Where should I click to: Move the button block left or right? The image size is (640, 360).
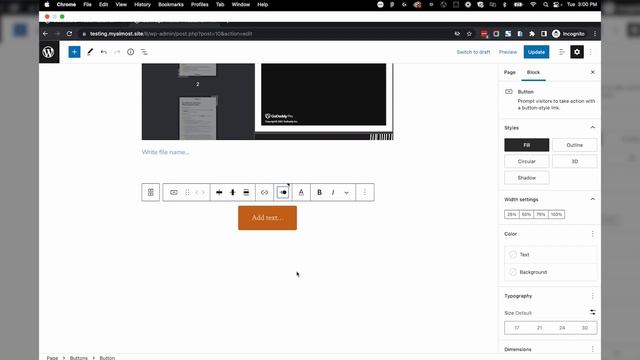pos(200,192)
